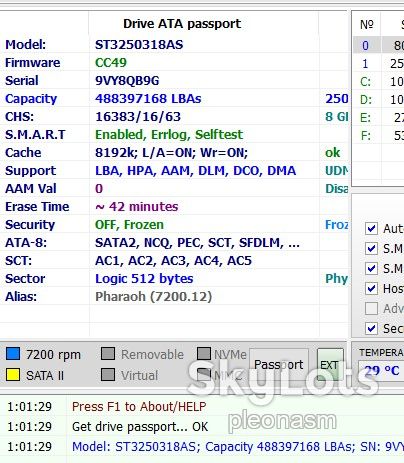This screenshot has height=463, width=404.
Task: Toggle the second S.M checkbox
Action: (x=371, y=268)
